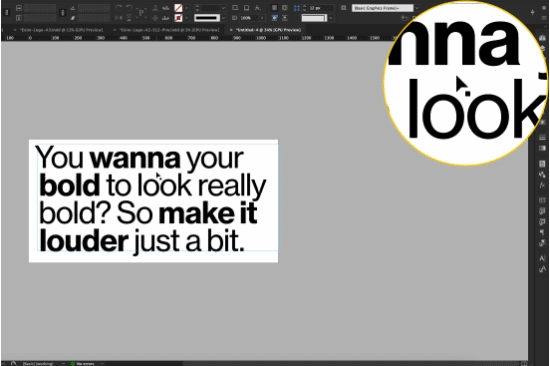
Task: Open the stroke type line style dropdown
Action: coord(223,18)
